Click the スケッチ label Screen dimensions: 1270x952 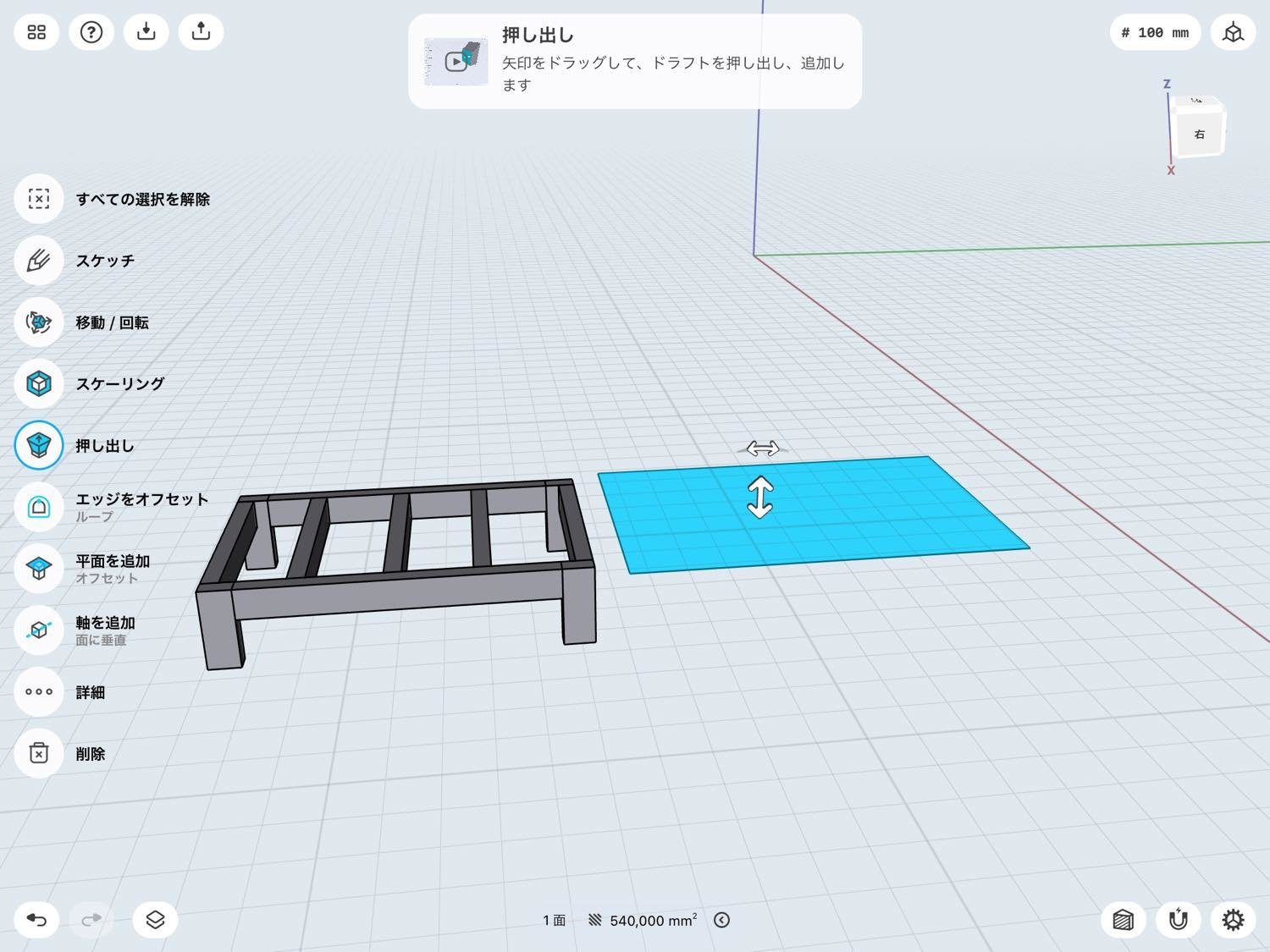[x=105, y=261]
